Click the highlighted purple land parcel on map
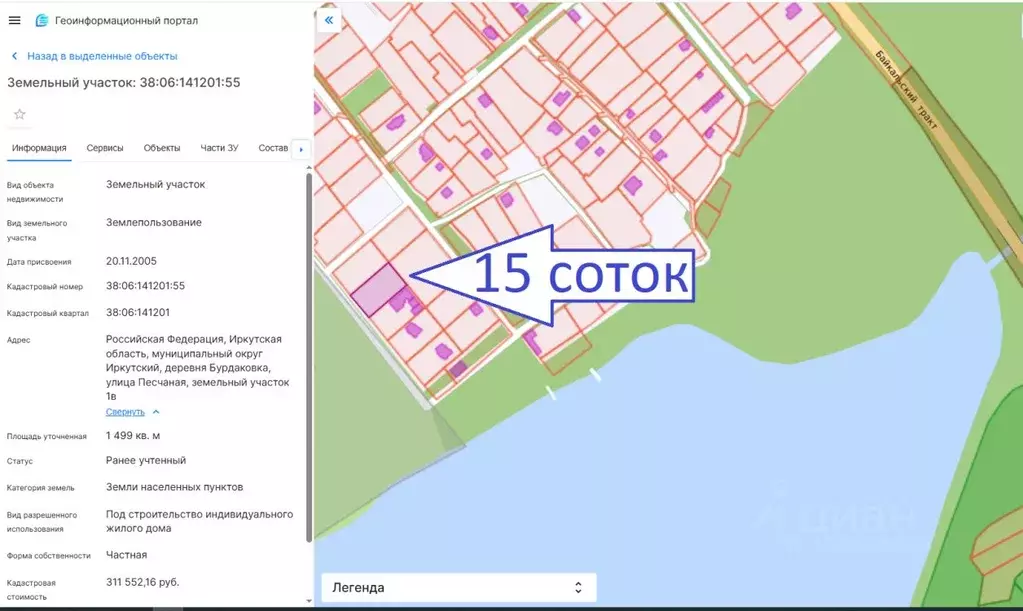This screenshot has height=611, width=1023. tap(380, 290)
